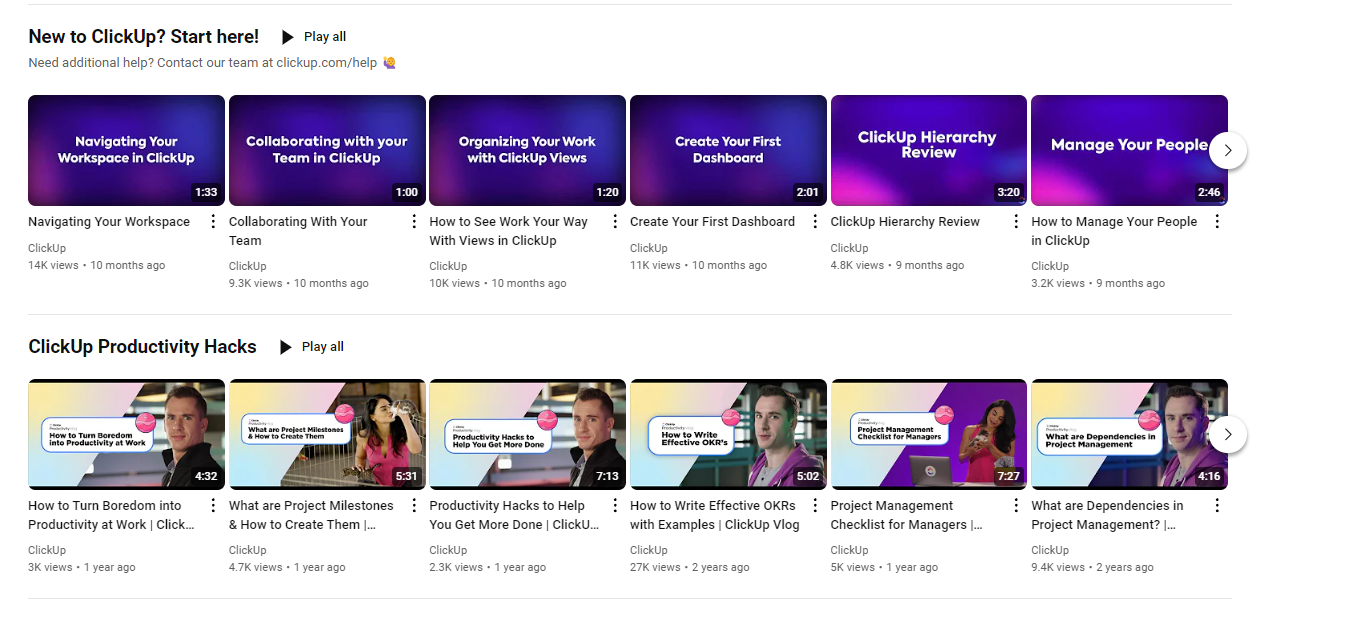
Task: Open ClickUp Hierarchy Review thumbnail
Action: (x=929, y=150)
